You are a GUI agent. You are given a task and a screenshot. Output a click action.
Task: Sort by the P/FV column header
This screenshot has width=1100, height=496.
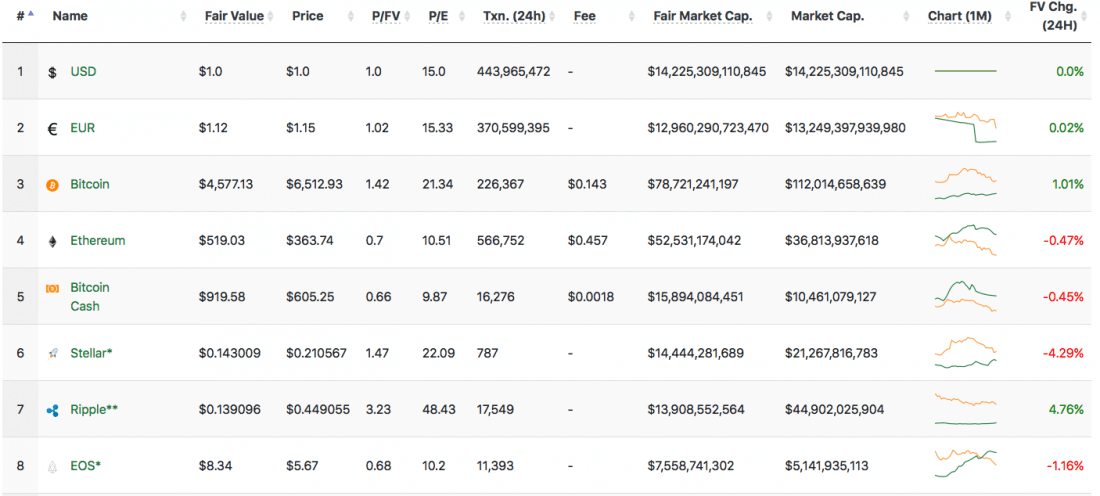tap(385, 17)
